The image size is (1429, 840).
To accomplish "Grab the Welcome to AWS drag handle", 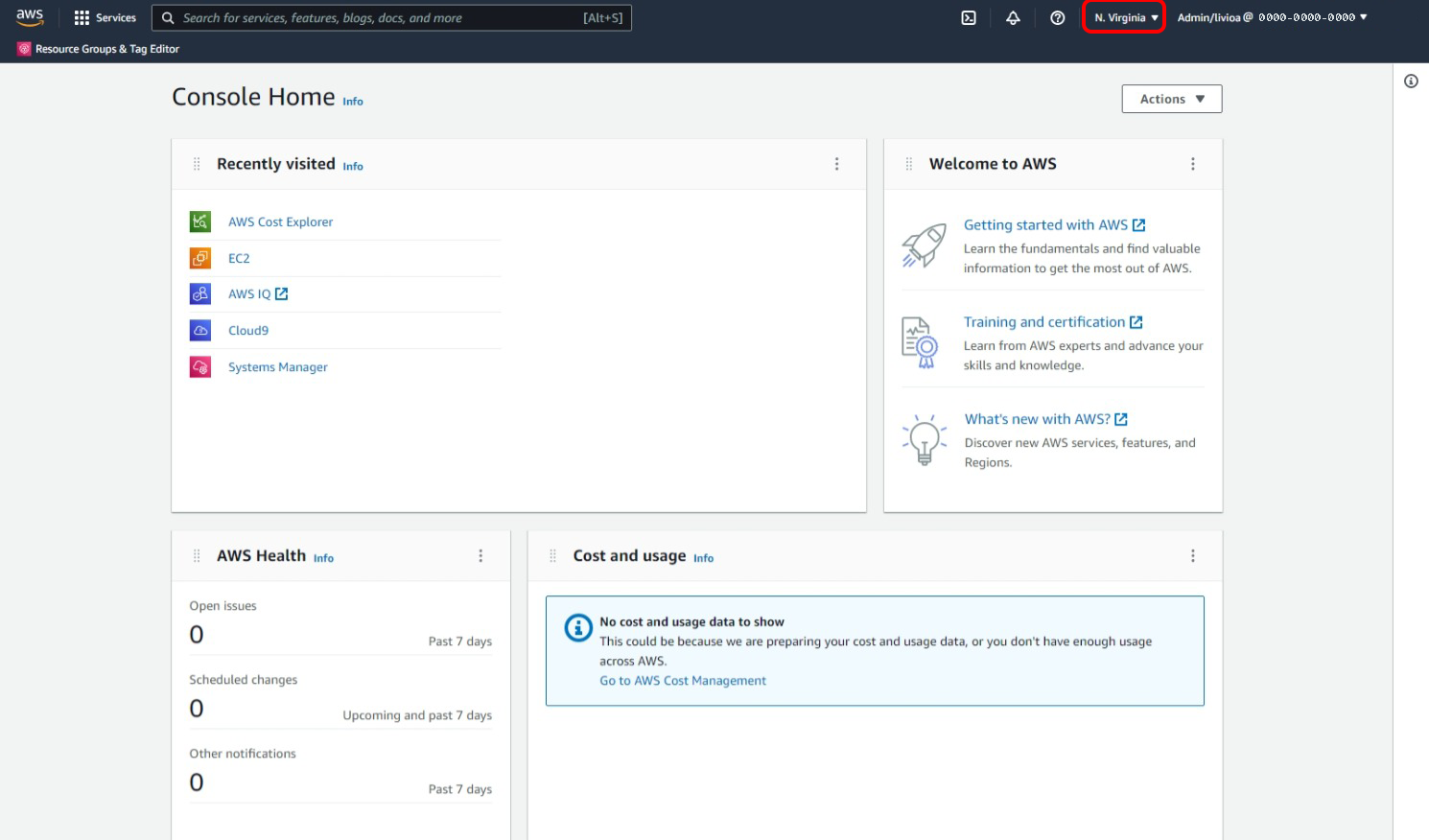I will click(x=909, y=164).
